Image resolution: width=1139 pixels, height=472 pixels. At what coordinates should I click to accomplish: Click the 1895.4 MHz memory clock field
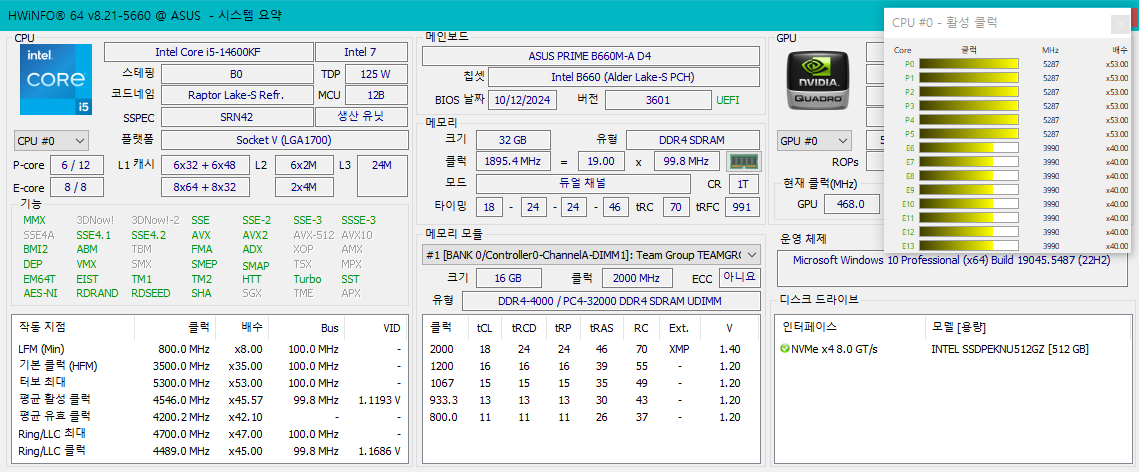pos(513,161)
